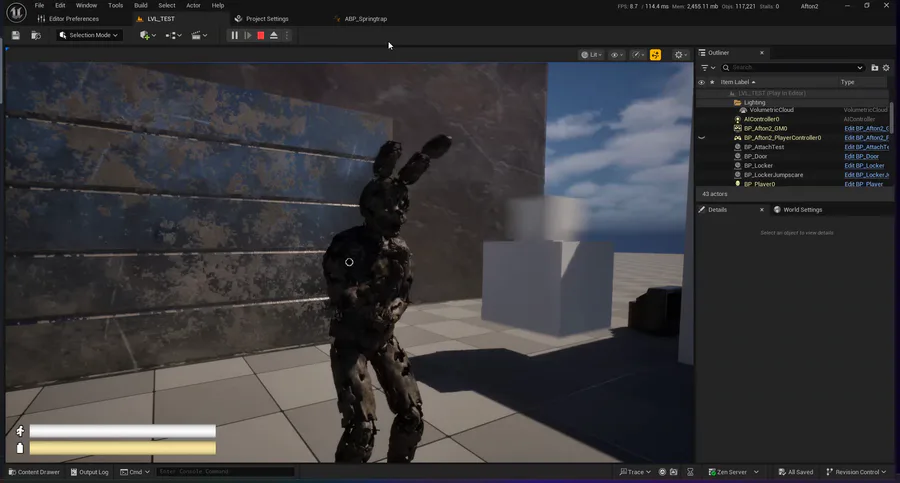Select the BP_Afton2_PlayerController0 actor

[782, 138]
